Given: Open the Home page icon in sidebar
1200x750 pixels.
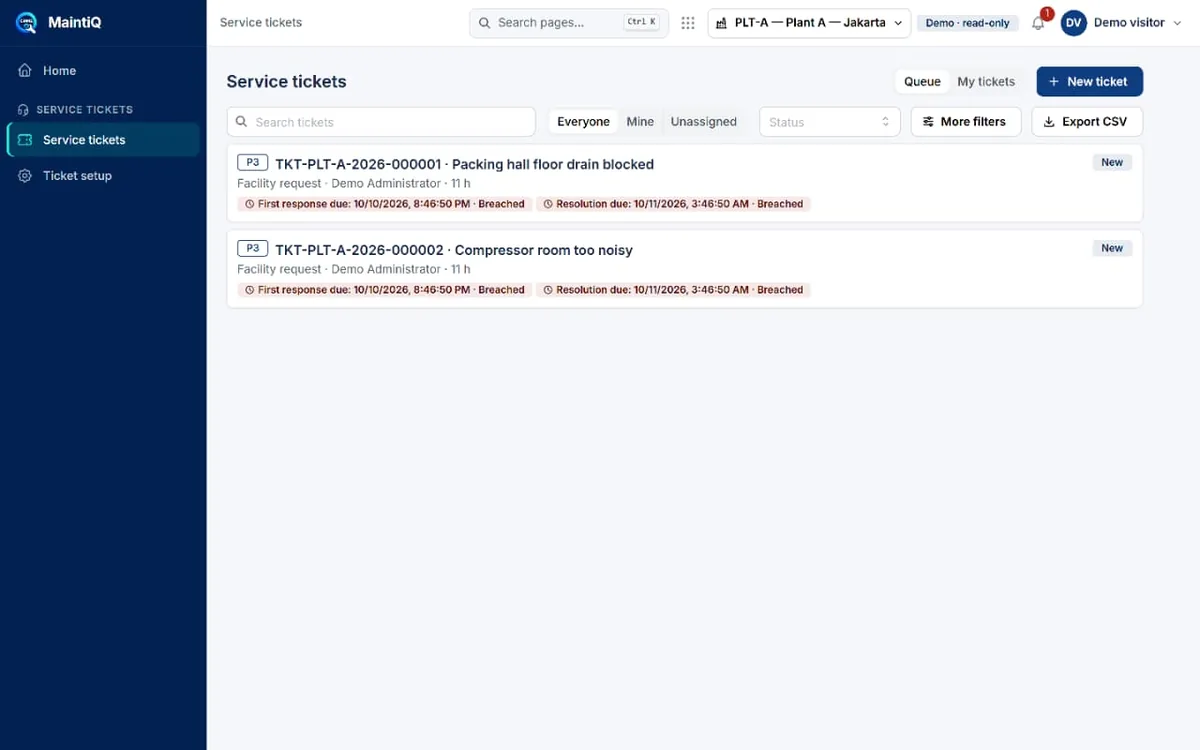Looking at the screenshot, I should [x=25, y=71].
